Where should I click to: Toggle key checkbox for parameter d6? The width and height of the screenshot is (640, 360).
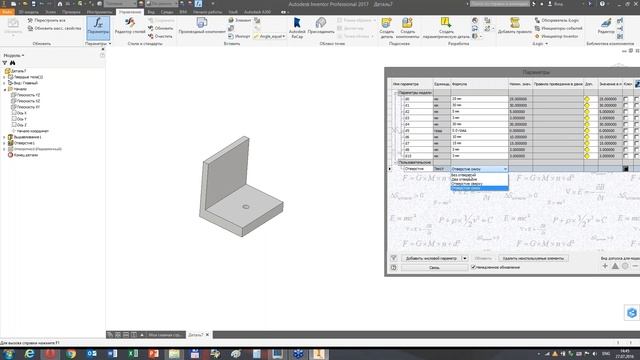pyautogui.click(x=625, y=137)
